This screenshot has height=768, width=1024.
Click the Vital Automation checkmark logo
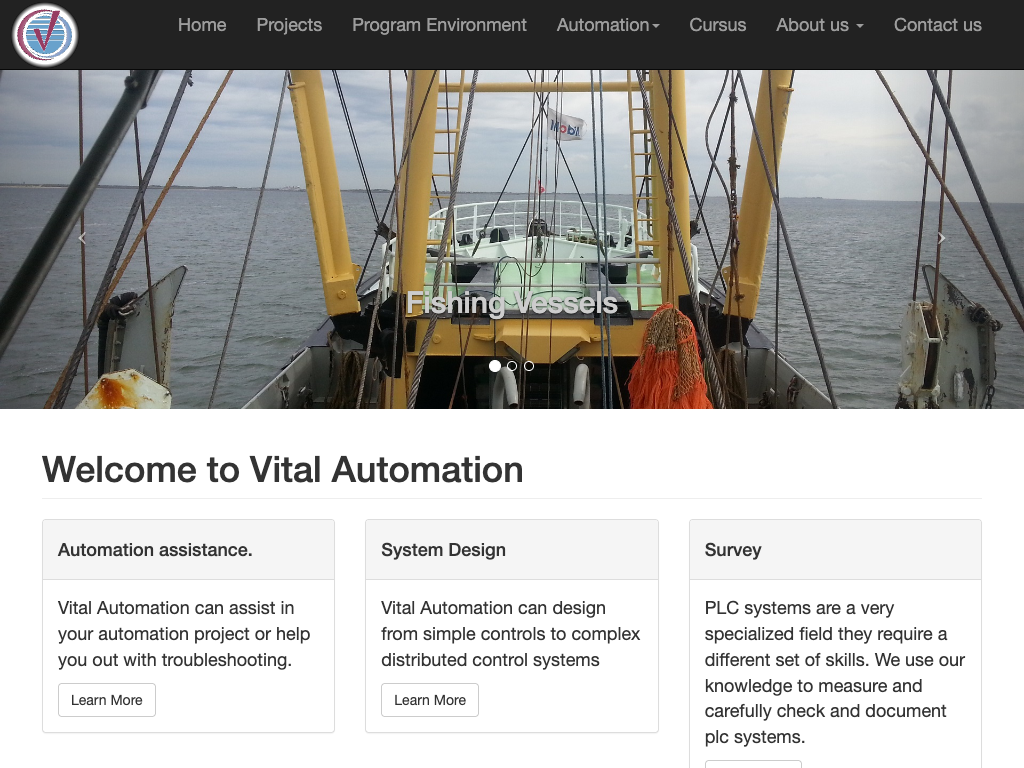[x=45, y=35]
